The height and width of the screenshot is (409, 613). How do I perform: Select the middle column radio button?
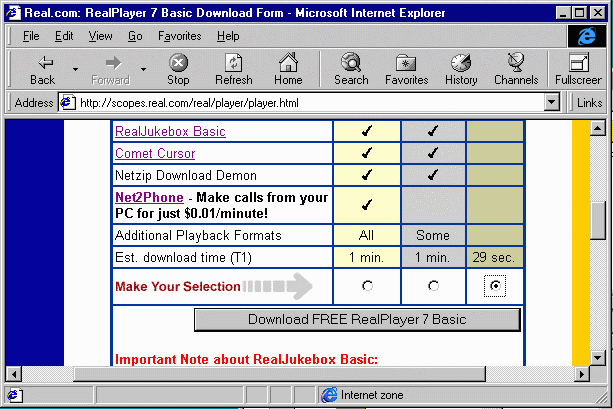[x=433, y=286]
